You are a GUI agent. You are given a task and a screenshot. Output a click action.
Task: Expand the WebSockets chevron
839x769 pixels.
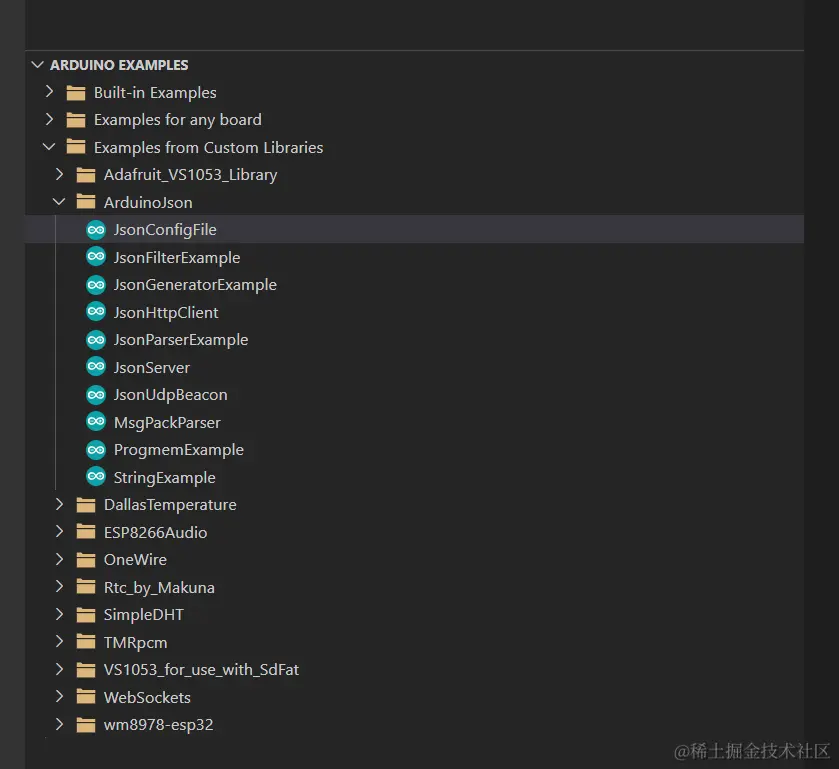59,696
